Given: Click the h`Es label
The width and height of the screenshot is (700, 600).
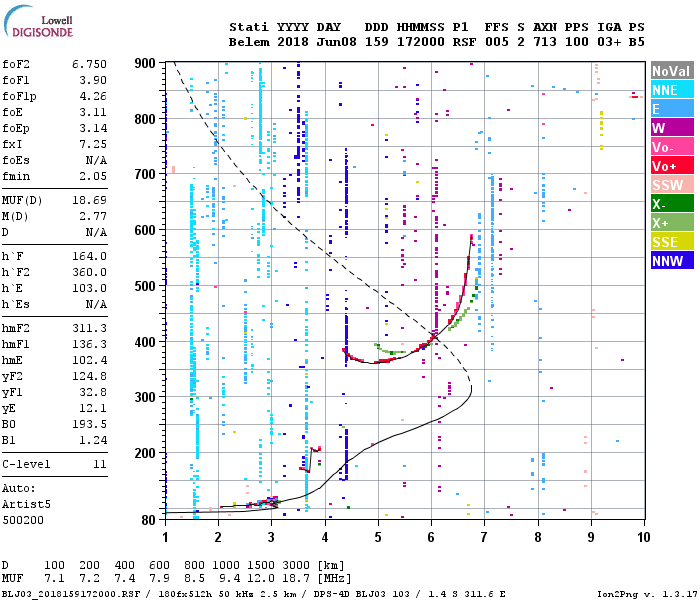Looking at the screenshot, I should pos(16,304).
